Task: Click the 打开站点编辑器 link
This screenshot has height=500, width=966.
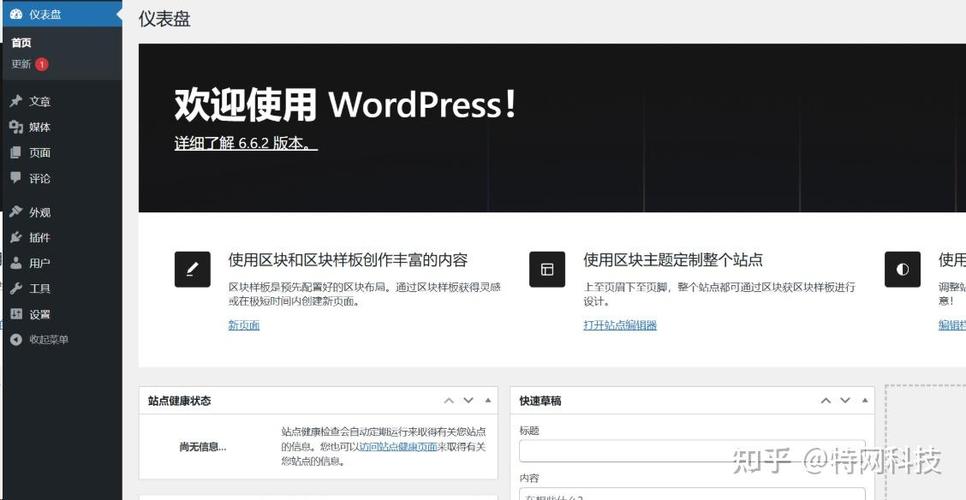Action: point(620,325)
